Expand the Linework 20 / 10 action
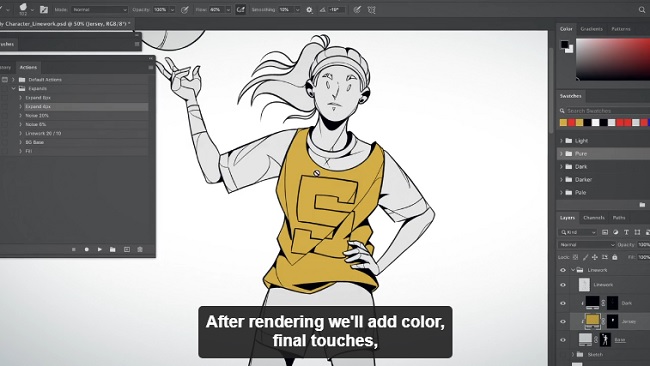Image resolution: width=650 pixels, height=366 pixels. (x=20, y=133)
